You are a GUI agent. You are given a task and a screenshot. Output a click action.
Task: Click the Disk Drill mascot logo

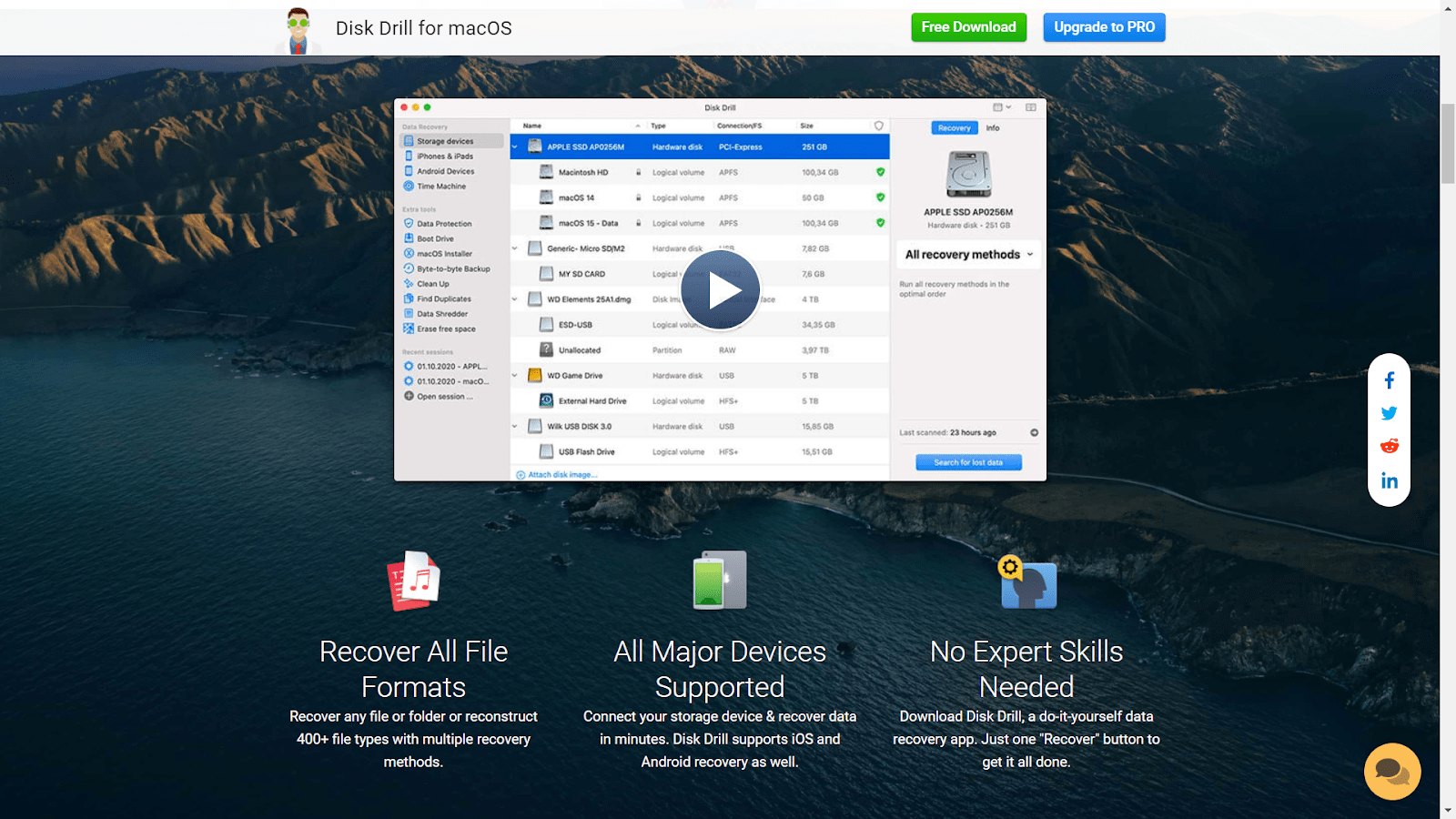coord(298,30)
